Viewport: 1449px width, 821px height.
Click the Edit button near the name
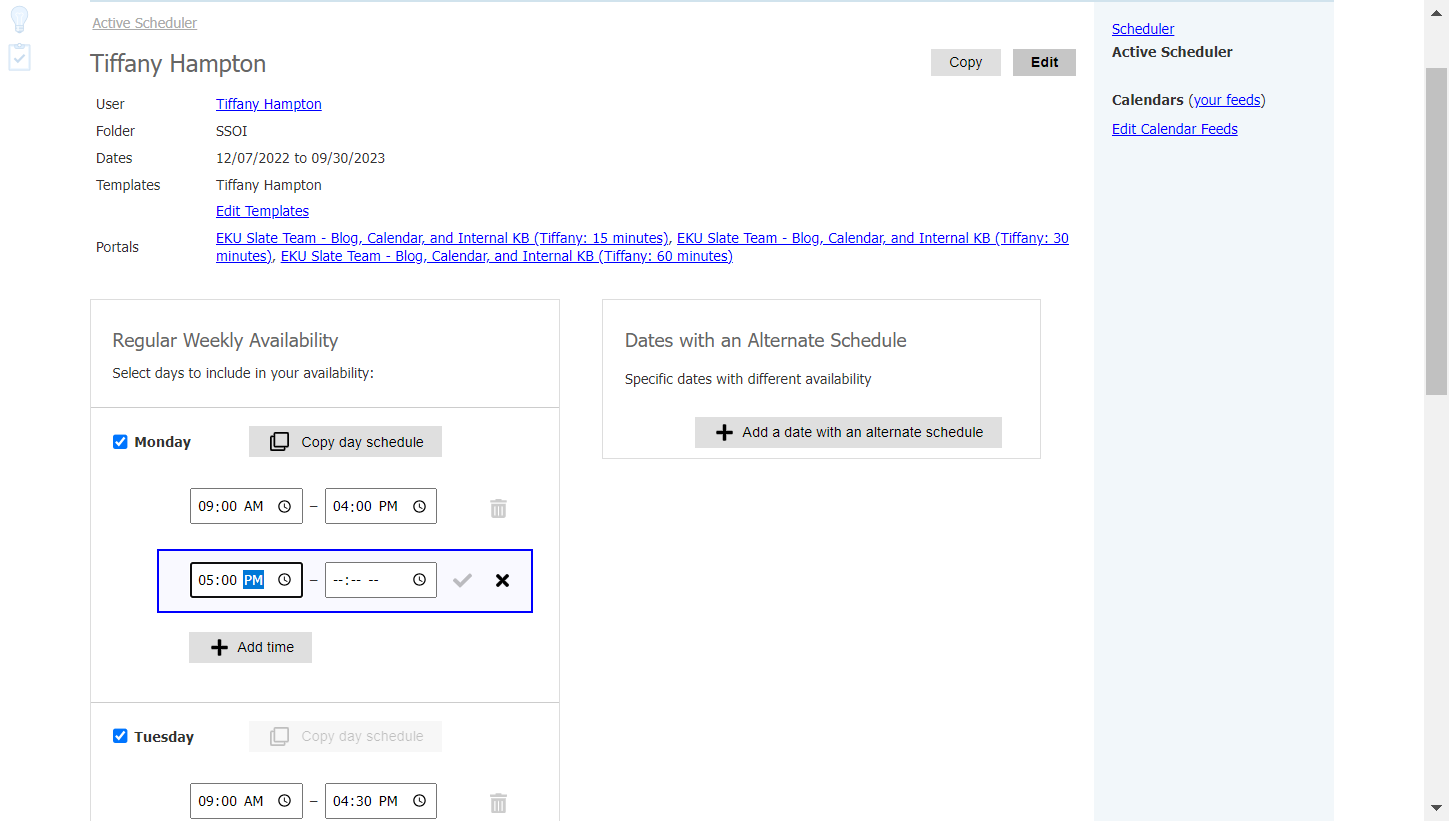(x=1044, y=62)
